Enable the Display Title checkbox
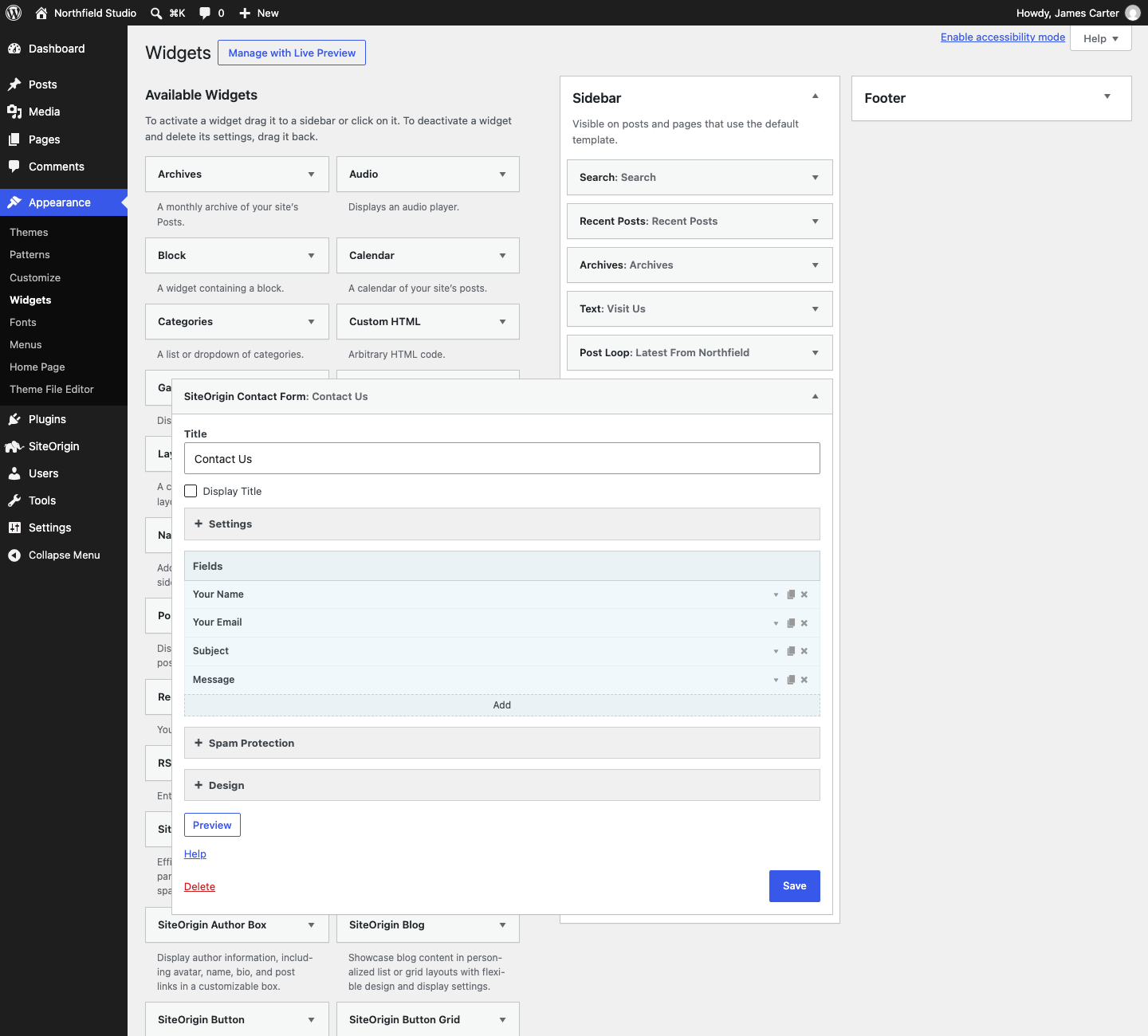This screenshot has height=1036, width=1148. pyautogui.click(x=191, y=491)
